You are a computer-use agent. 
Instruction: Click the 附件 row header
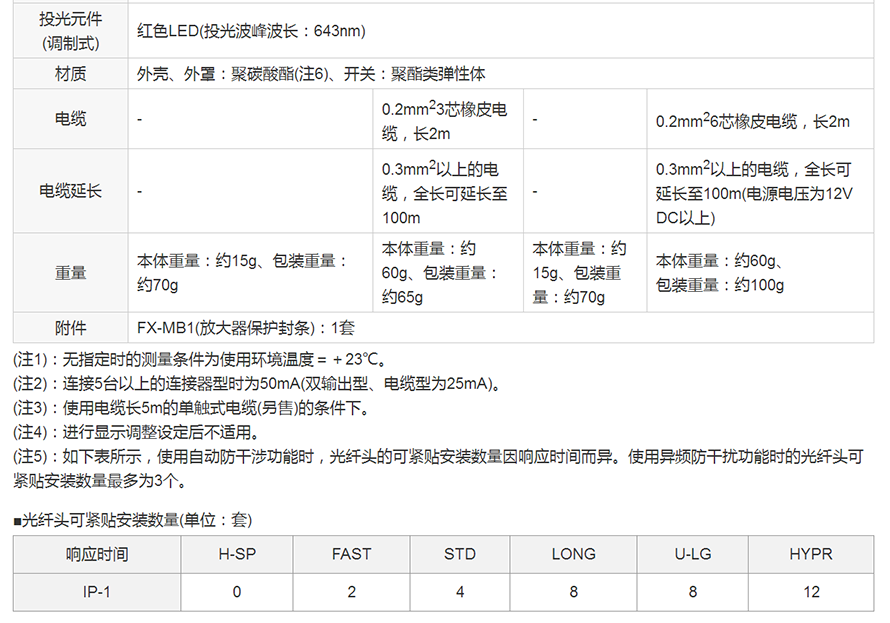(x=70, y=328)
